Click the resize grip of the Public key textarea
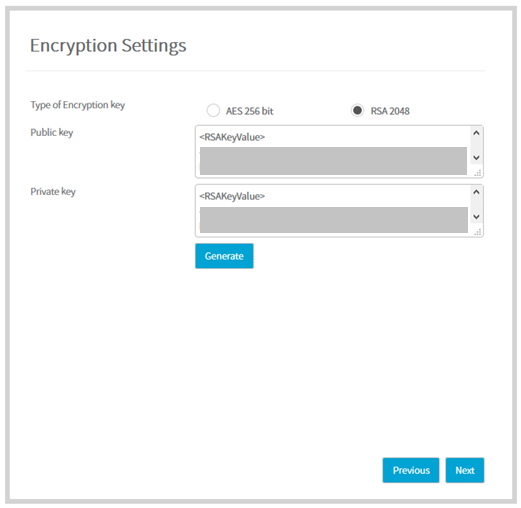Image resolution: width=521 pixels, height=508 pixels. tap(478, 173)
